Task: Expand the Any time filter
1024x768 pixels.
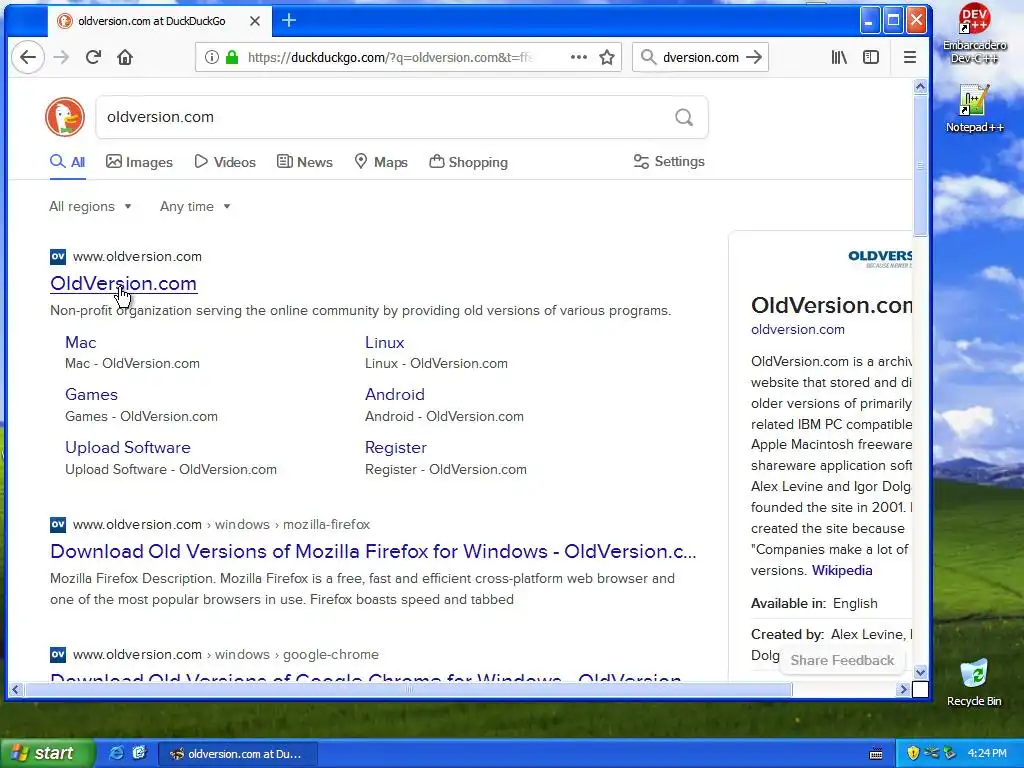Action: [195, 206]
